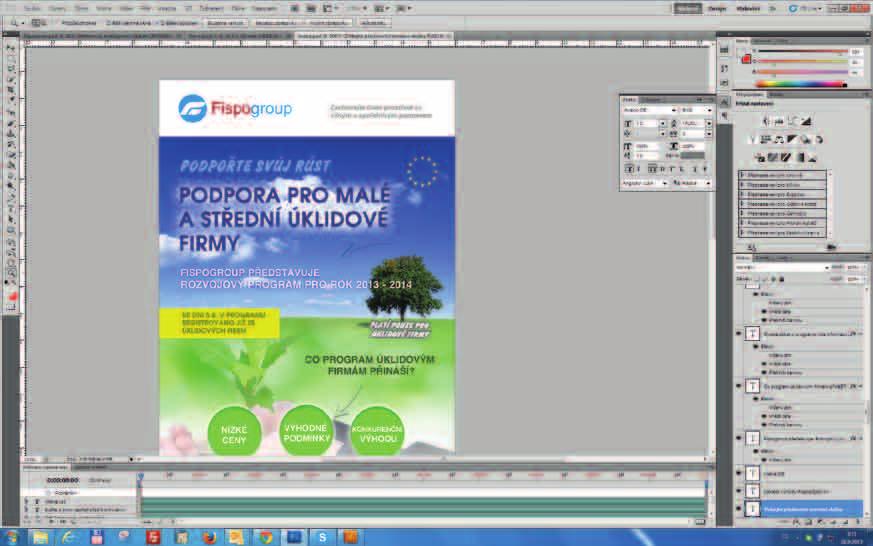The image size is (873, 546).
Task: Switch to the Malování workspace
Action: (748, 8)
